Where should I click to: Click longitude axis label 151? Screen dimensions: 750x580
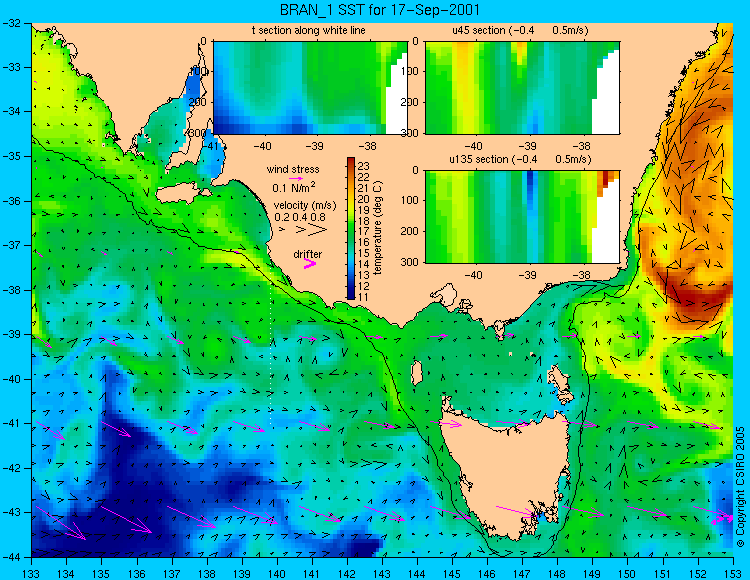point(663,574)
